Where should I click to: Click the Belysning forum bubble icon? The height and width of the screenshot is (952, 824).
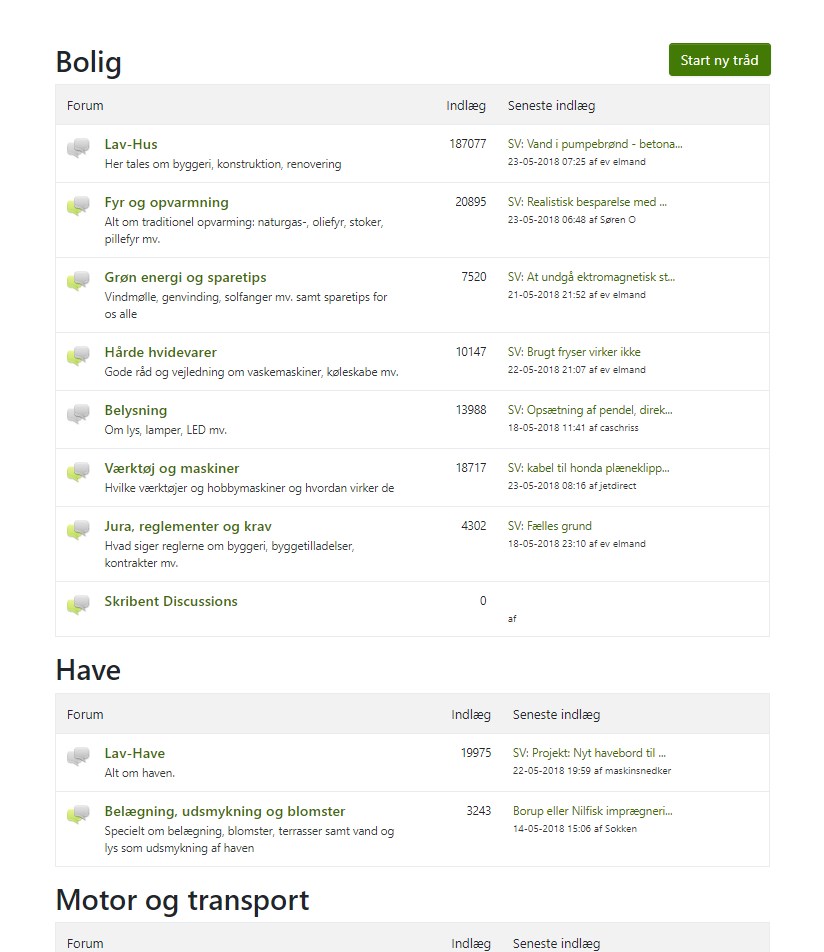pyautogui.click(x=78, y=413)
